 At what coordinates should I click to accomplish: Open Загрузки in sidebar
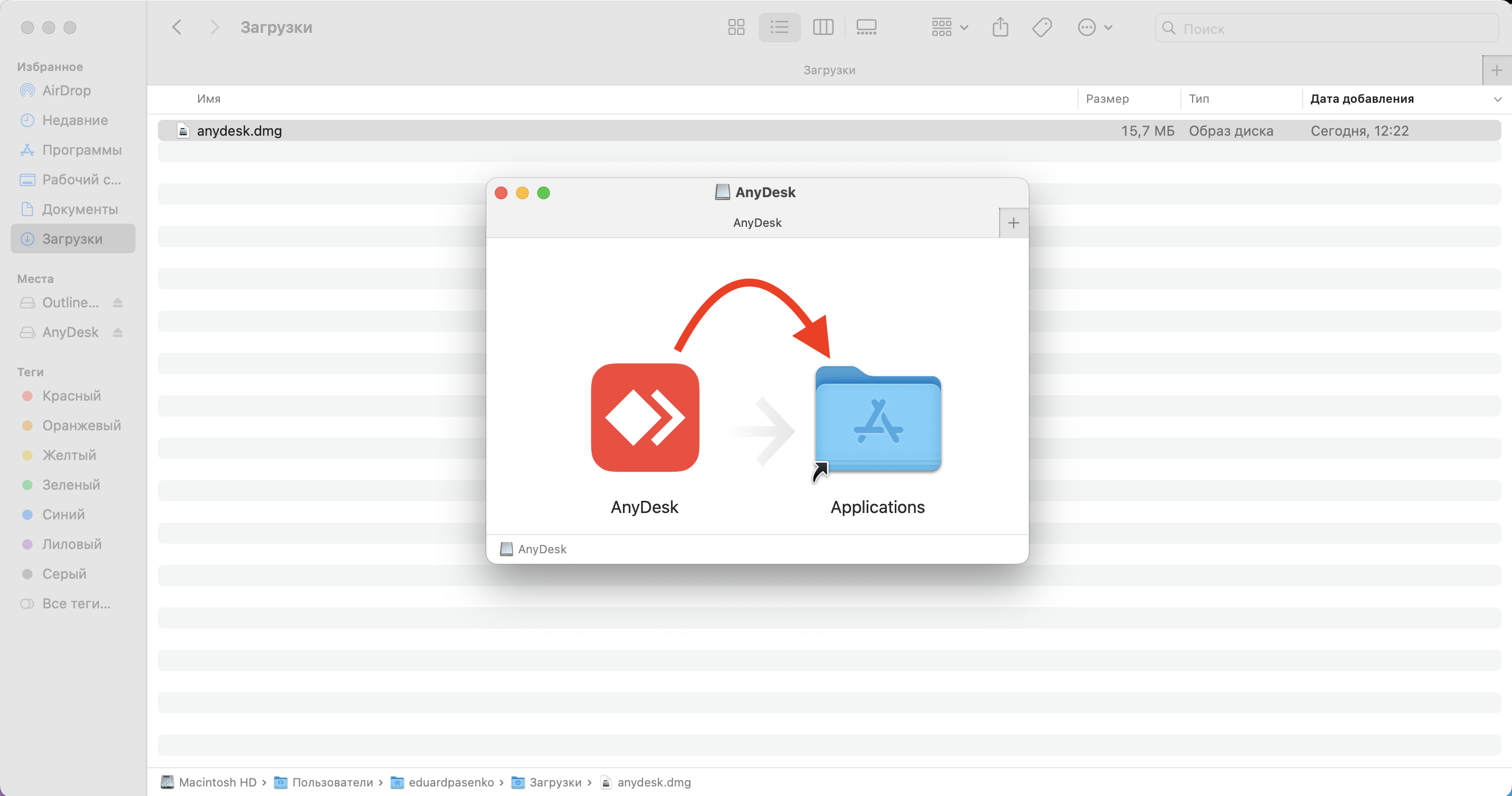[72, 239]
